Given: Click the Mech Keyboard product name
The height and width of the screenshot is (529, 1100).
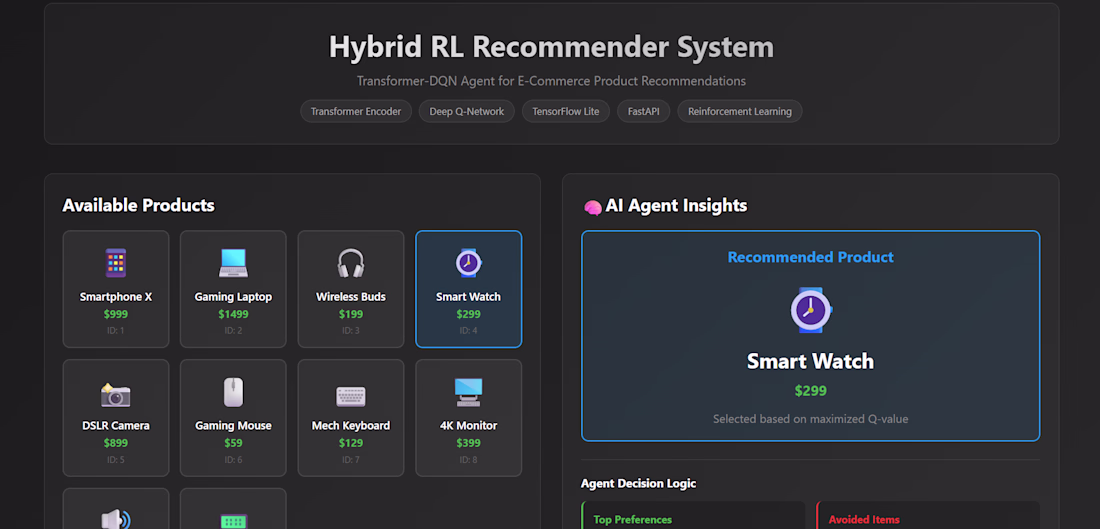Looking at the screenshot, I should pos(351,426).
